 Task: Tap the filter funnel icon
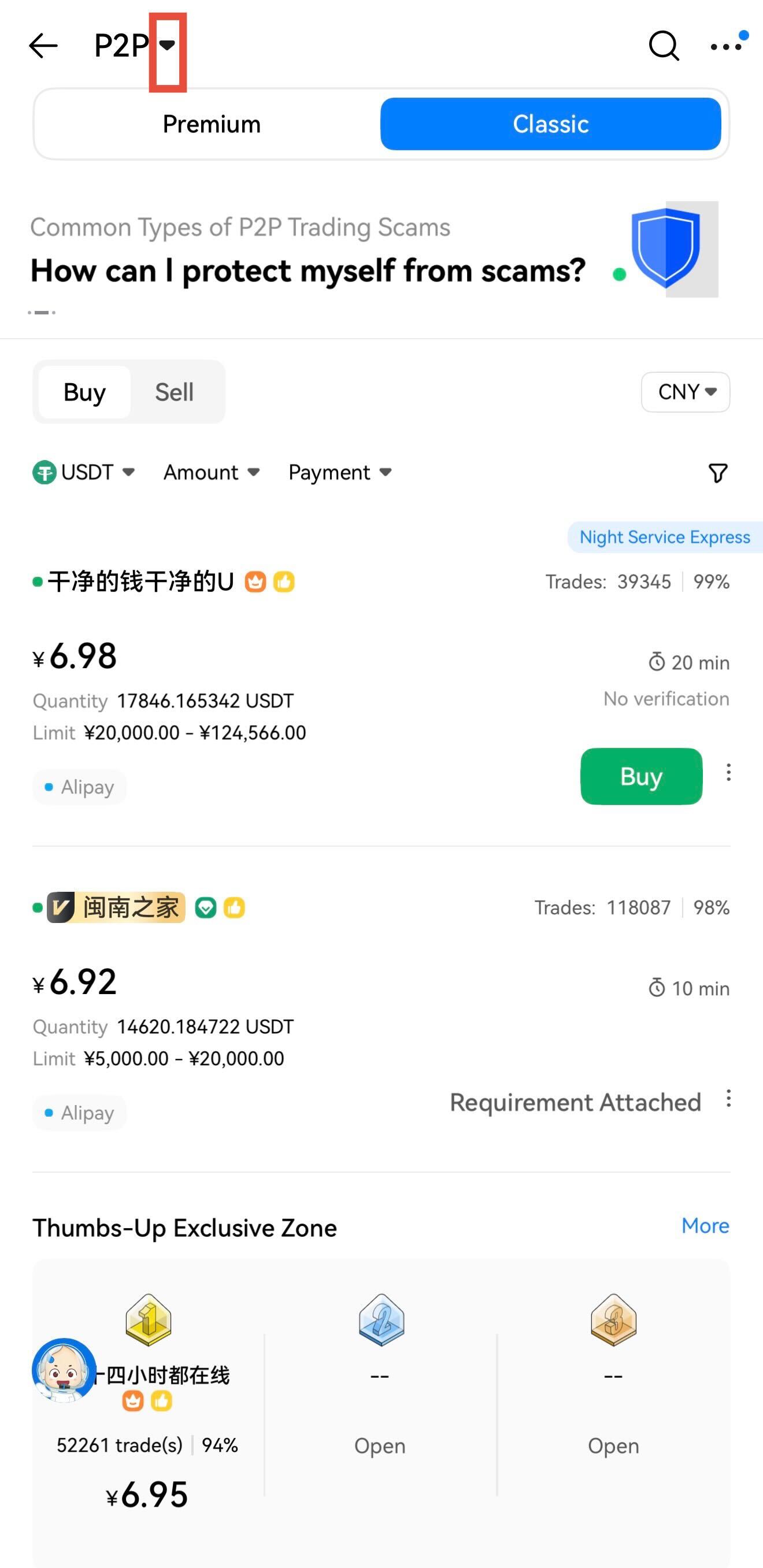click(x=718, y=473)
